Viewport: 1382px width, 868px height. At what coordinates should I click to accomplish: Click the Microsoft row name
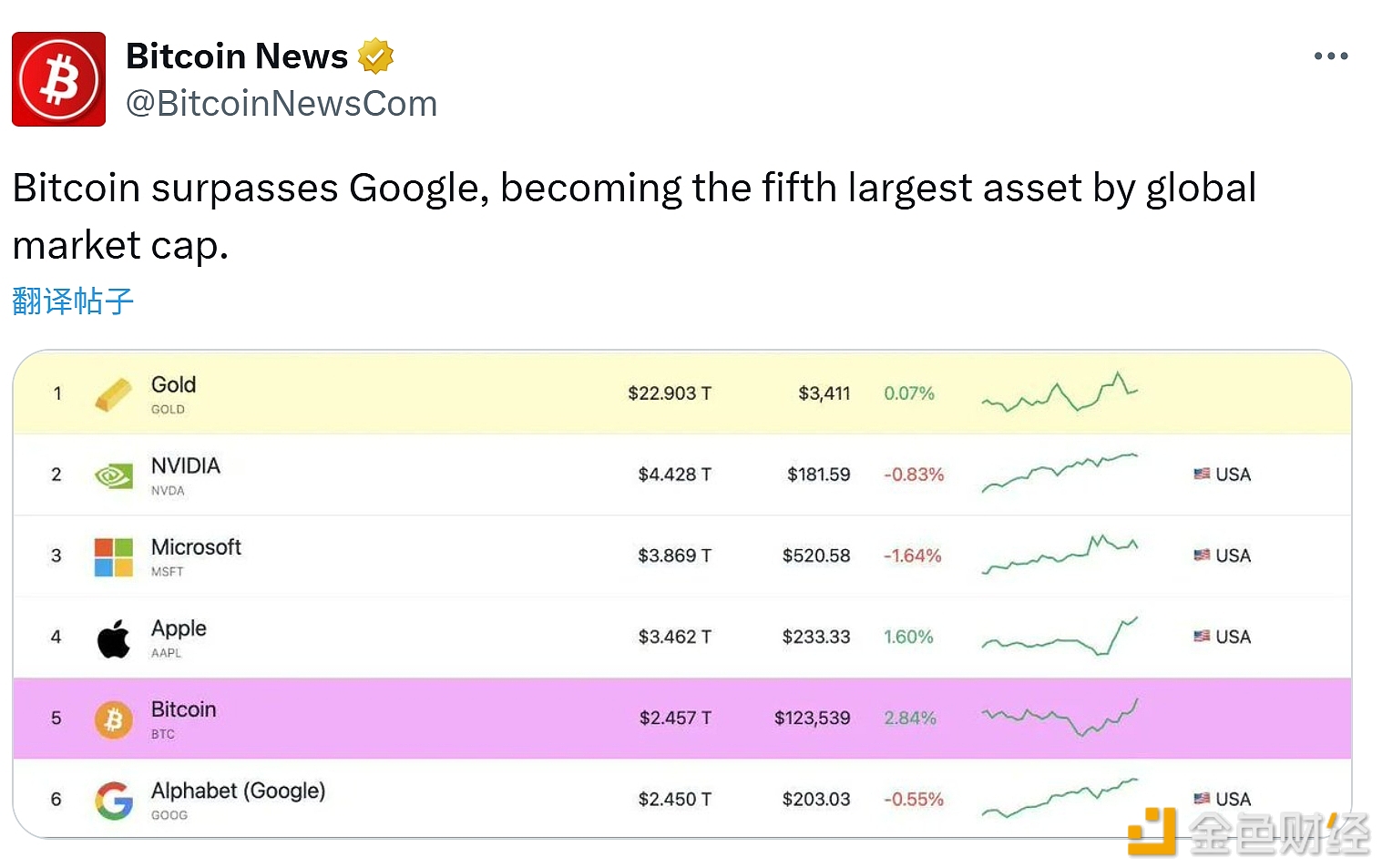(196, 547)
